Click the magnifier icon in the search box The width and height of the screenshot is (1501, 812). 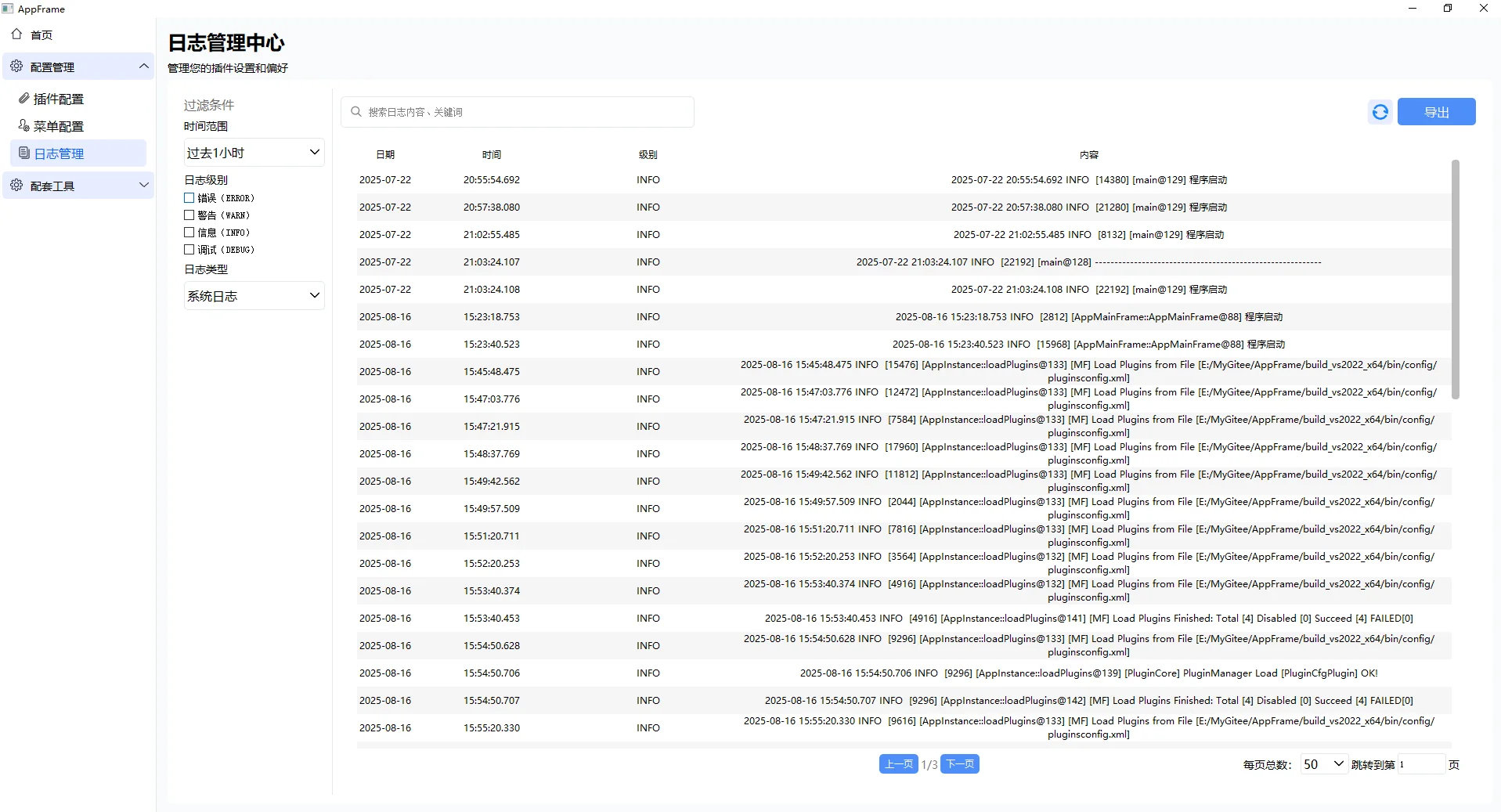click(x=356, y=112)
